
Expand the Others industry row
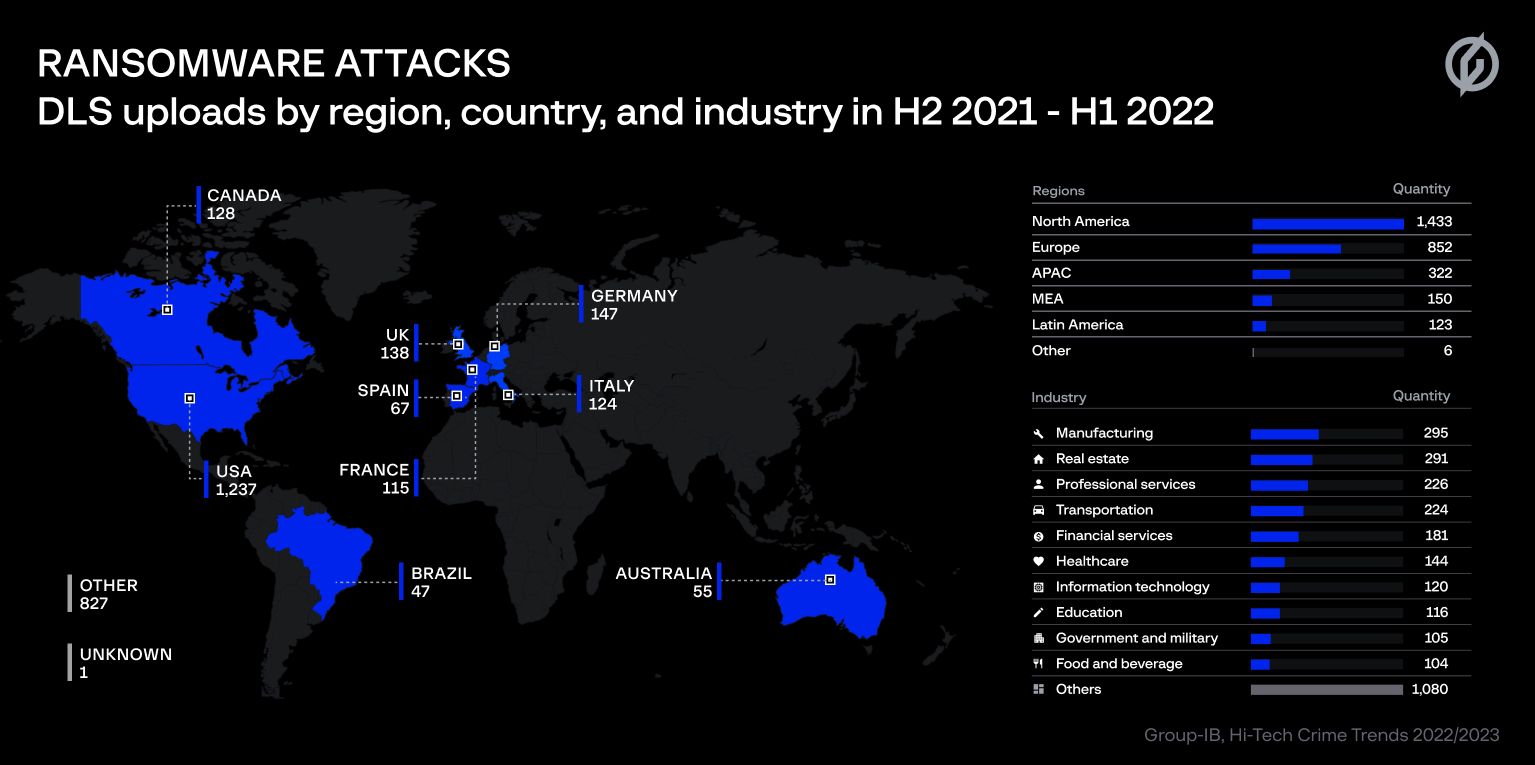1078,689
